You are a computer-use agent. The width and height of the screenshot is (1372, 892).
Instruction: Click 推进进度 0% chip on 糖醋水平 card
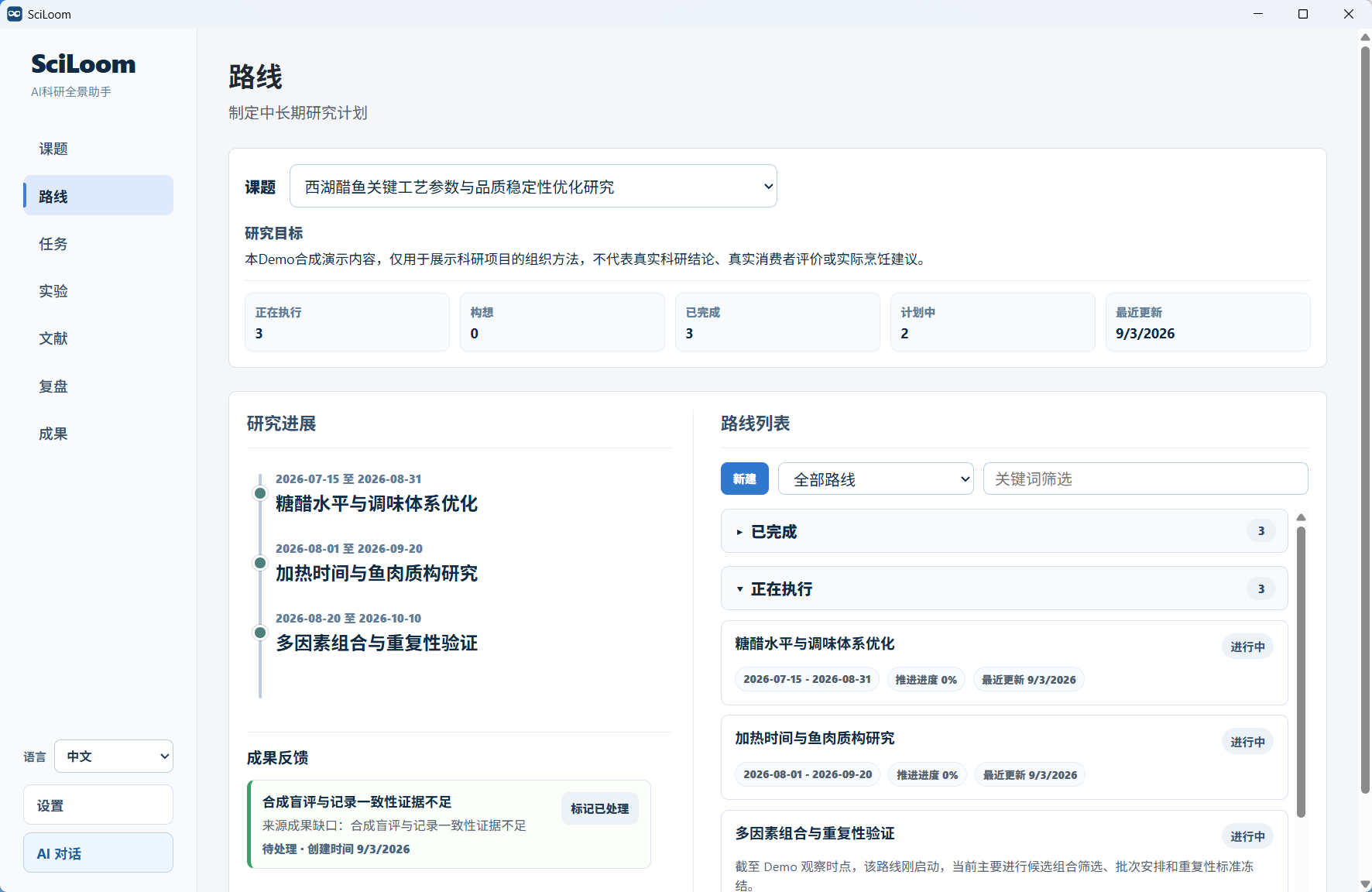click(926, 679)
